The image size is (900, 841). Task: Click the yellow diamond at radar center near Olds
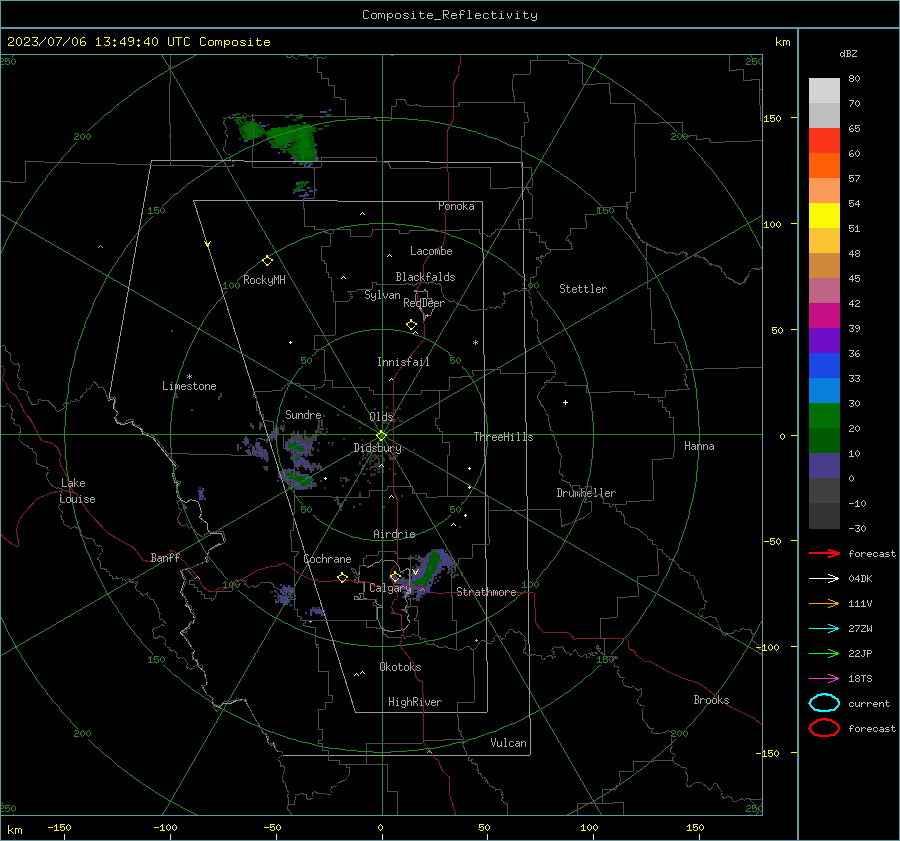pos(382,435)
